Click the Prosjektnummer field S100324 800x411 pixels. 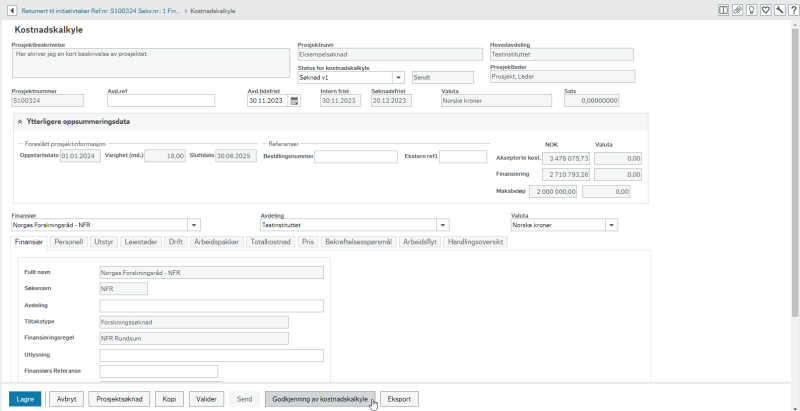[x=47, y=100]
